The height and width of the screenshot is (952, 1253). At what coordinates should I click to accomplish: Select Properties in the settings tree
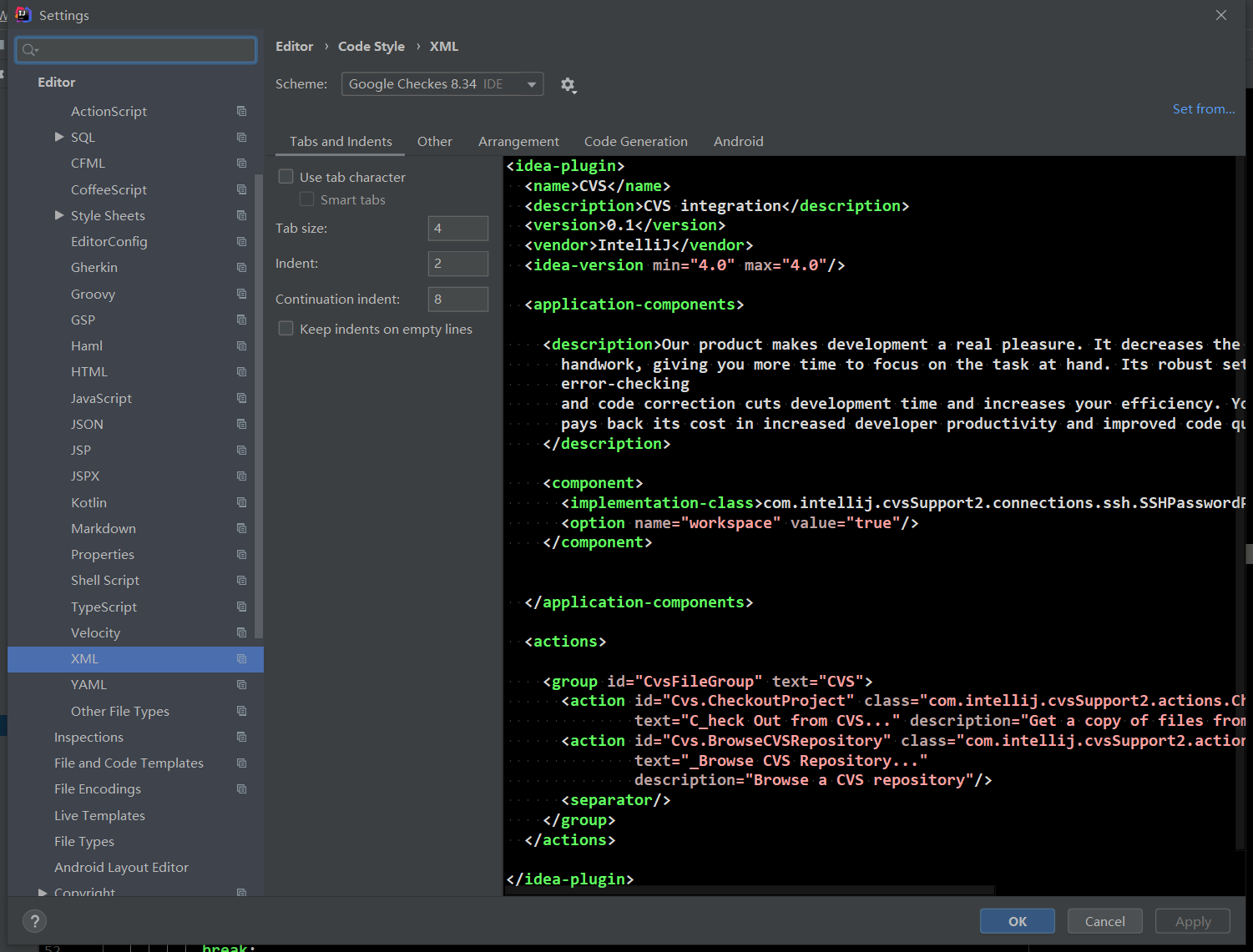click(x=103, y=554)
